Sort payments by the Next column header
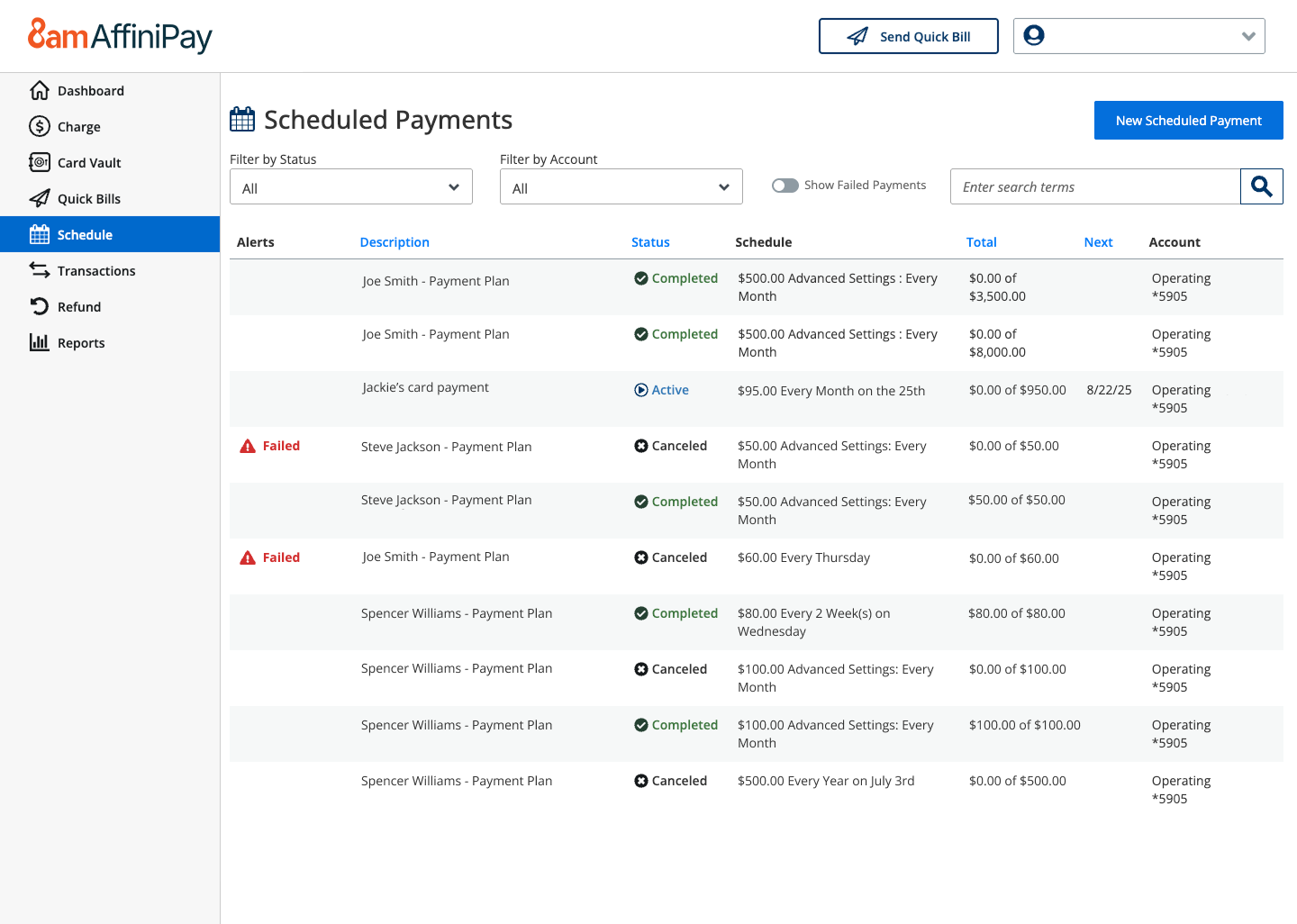The height and width of the screenshot is (924, 1297). (1098, 242)
